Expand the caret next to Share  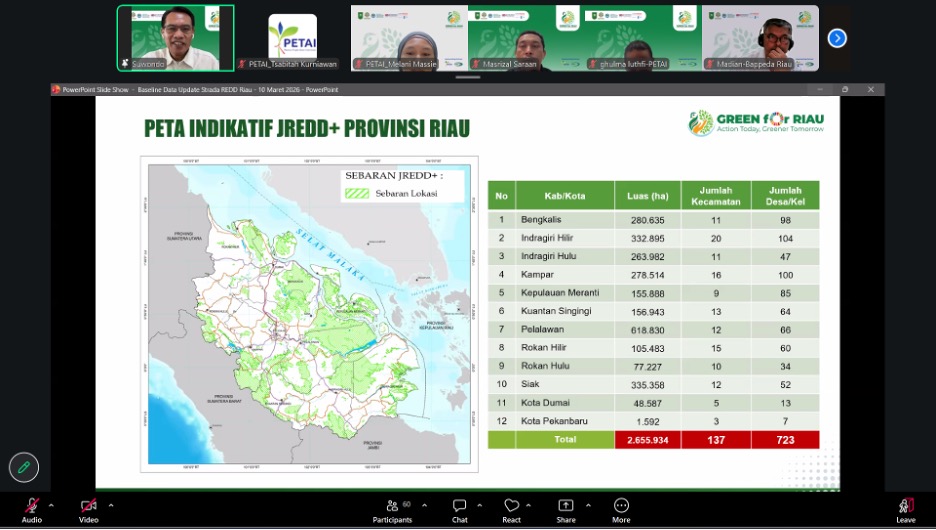[587, 504]
